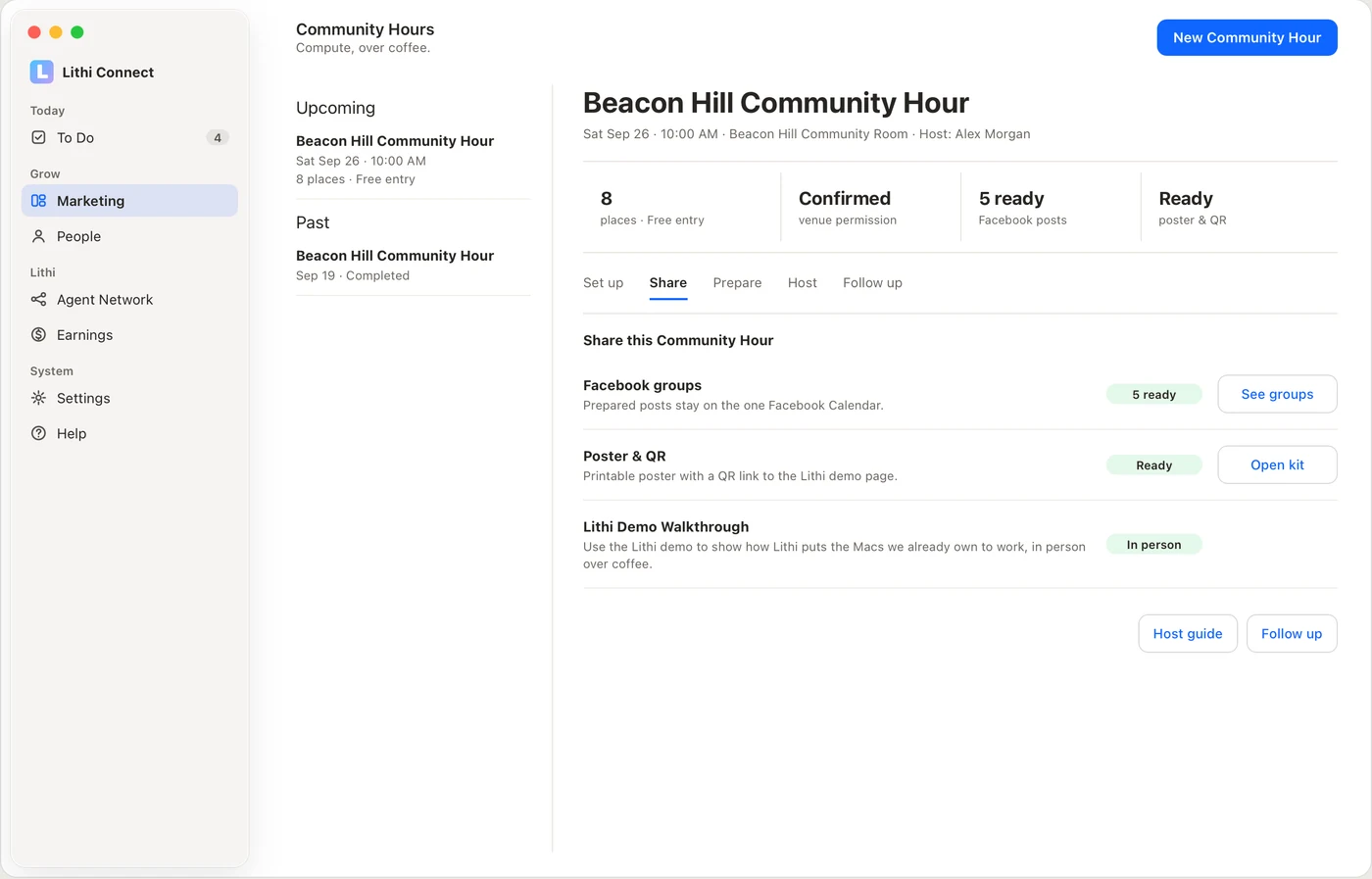Click the People person icon
The height and width of the screenshot is (879, 1372).
38,236
